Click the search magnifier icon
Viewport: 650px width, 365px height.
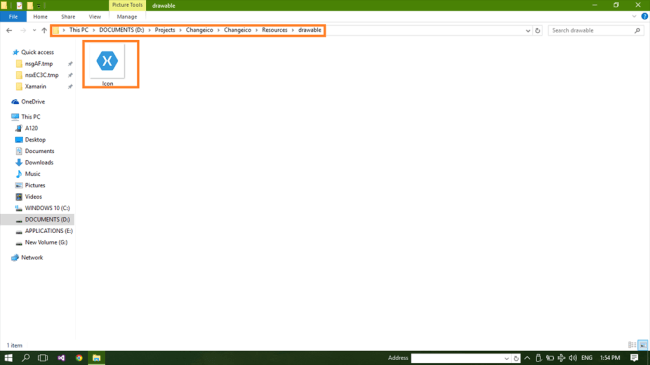click(x=637, y=30)
